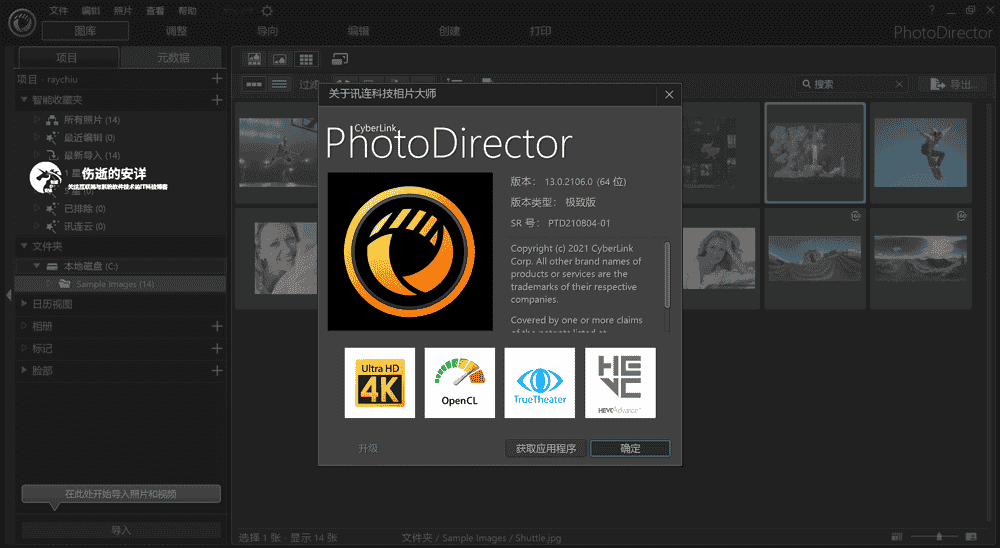Click the Ultra HD 4K badge

(379, 383)
